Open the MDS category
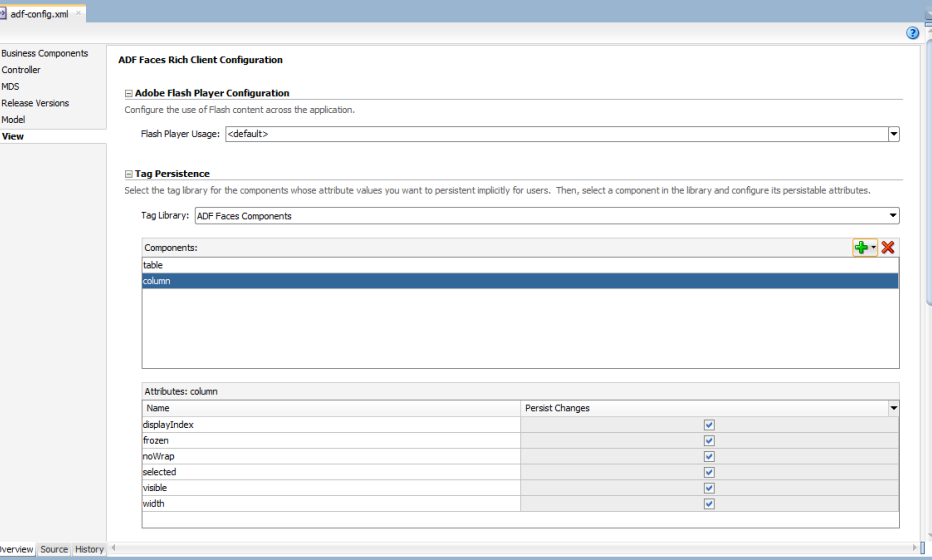Viewport: 932px width, 560px height. coord(10,86)
